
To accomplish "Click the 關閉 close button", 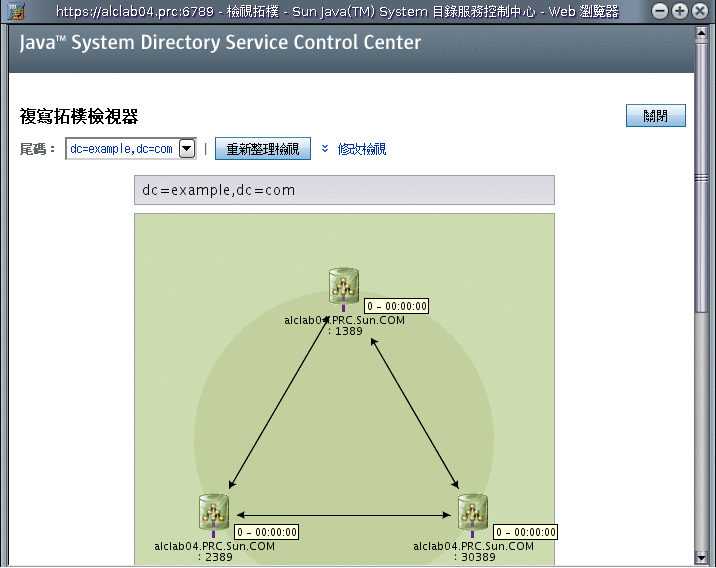I will [655, 116].
